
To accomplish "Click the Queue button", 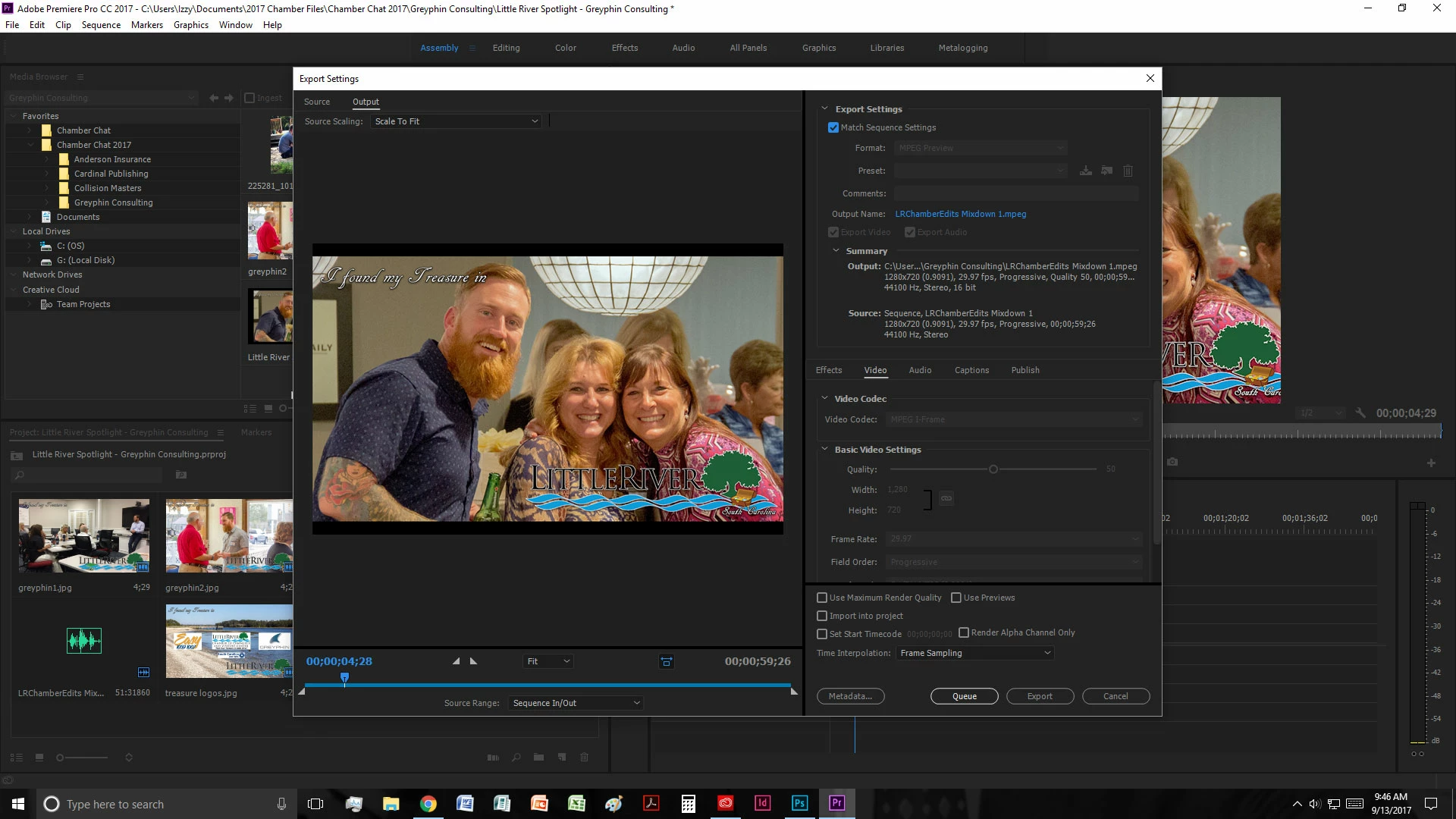I will (964, 696).
